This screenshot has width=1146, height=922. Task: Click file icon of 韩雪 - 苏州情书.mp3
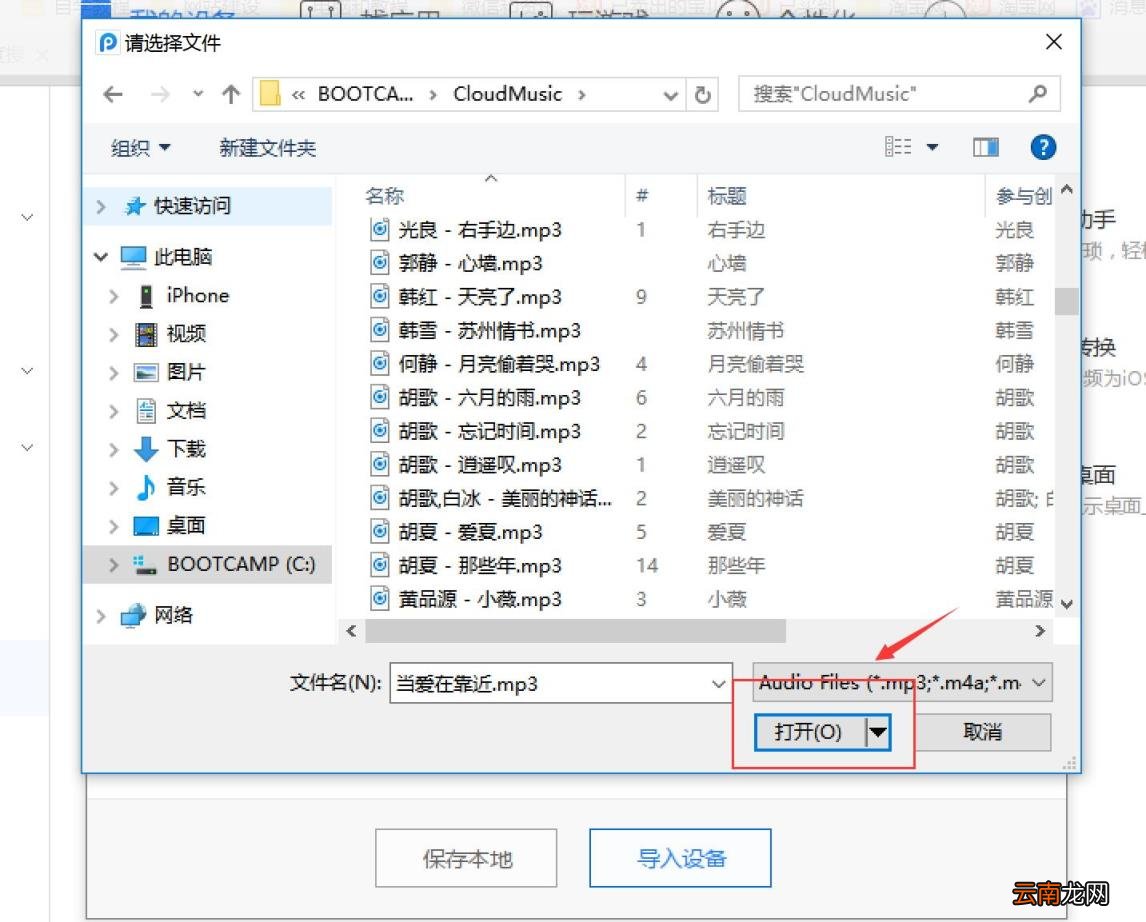[379, 330]
